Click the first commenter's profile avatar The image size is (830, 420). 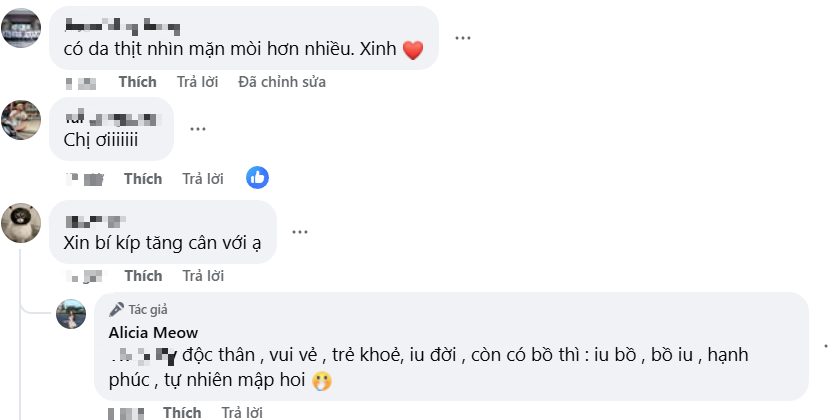tap(21, 27)
